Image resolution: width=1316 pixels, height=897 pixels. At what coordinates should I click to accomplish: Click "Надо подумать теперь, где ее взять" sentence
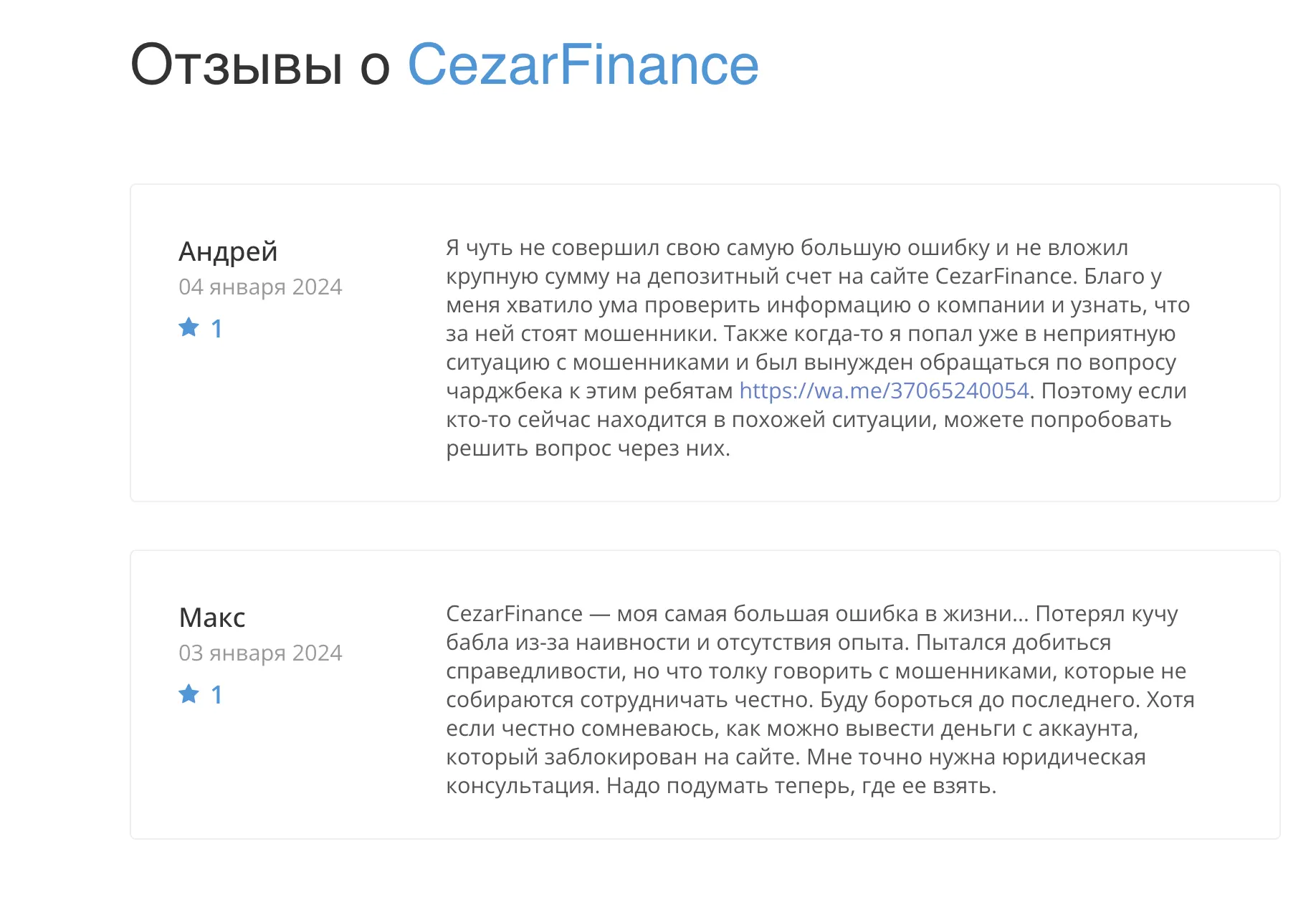point(801,787)
